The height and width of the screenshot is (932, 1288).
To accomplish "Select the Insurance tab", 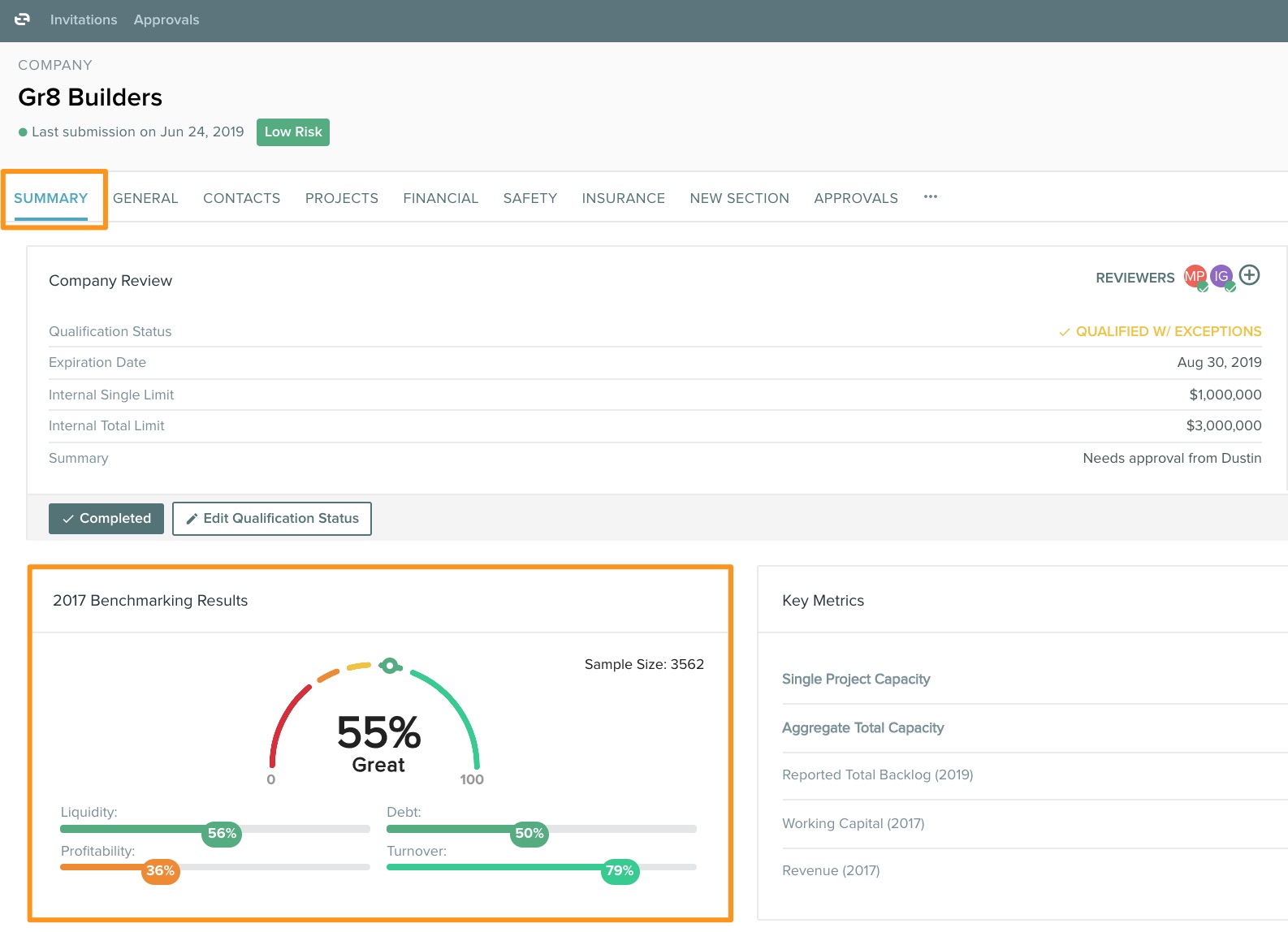I will 624,198.
